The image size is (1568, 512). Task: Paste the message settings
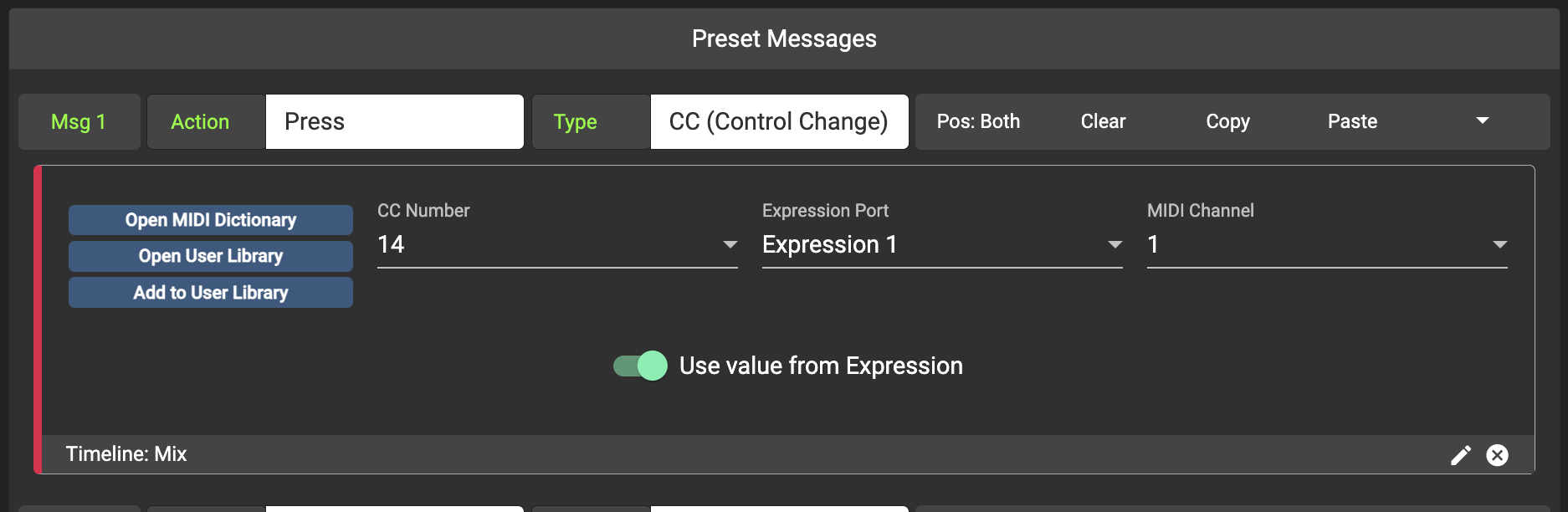pyautogui.click(x=1352, y=121)
